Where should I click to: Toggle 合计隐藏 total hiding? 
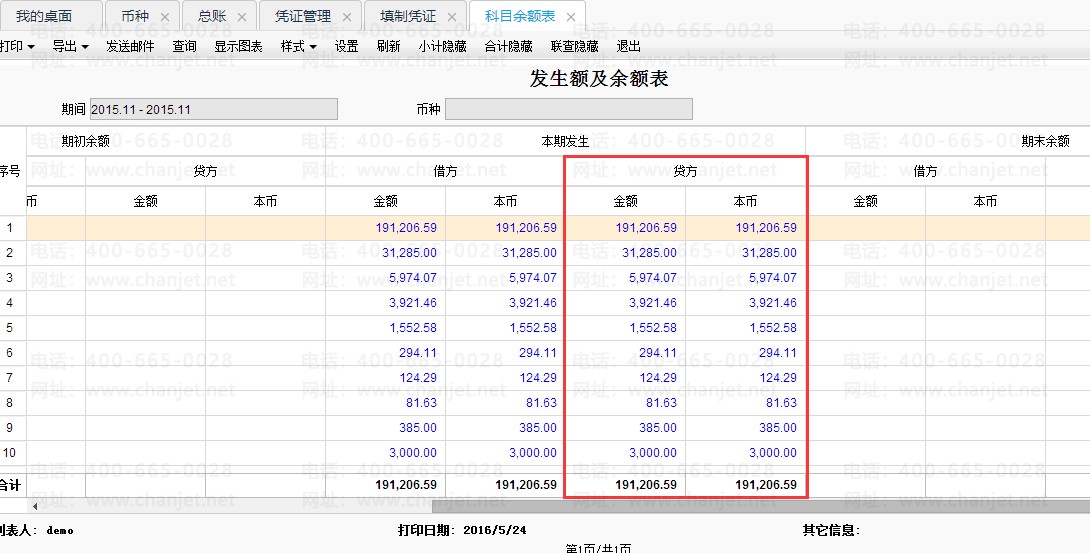point(508,46)
